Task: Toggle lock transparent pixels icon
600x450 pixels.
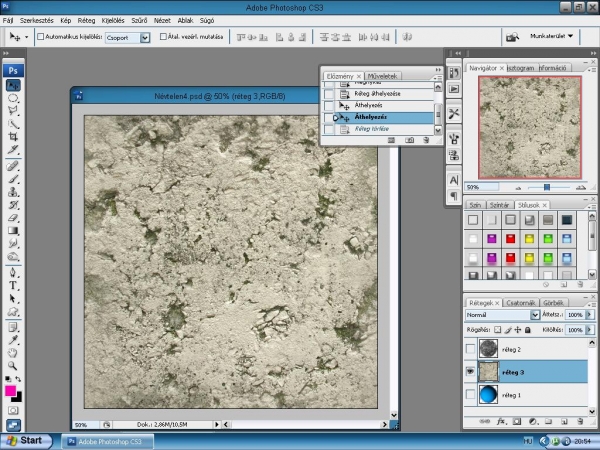Action: pos(497,329)
